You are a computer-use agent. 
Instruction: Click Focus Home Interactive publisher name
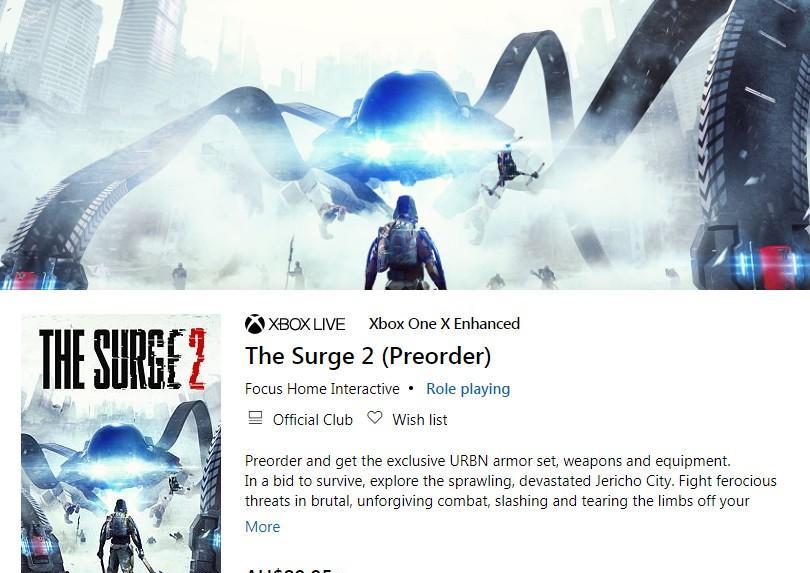pos(322,389)
